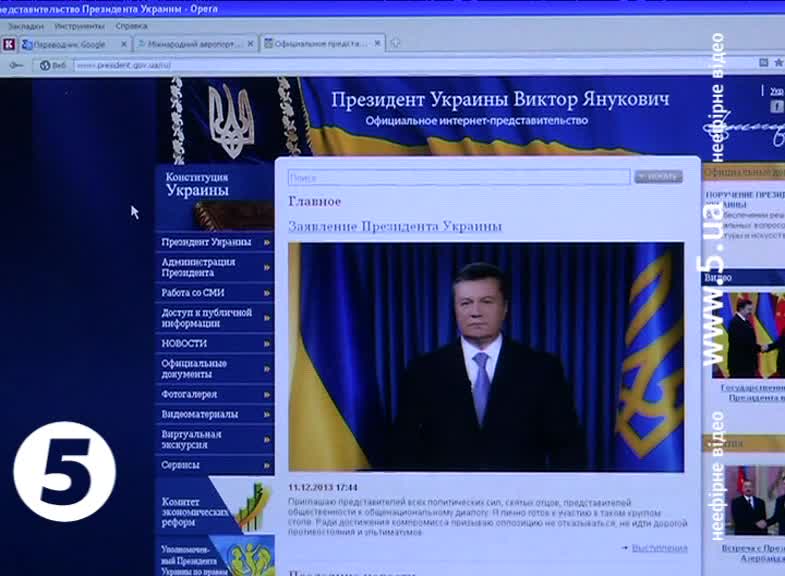Screen dimensions: 785x576
Task: Open the Конституция Украины banner
Action: 214,188
